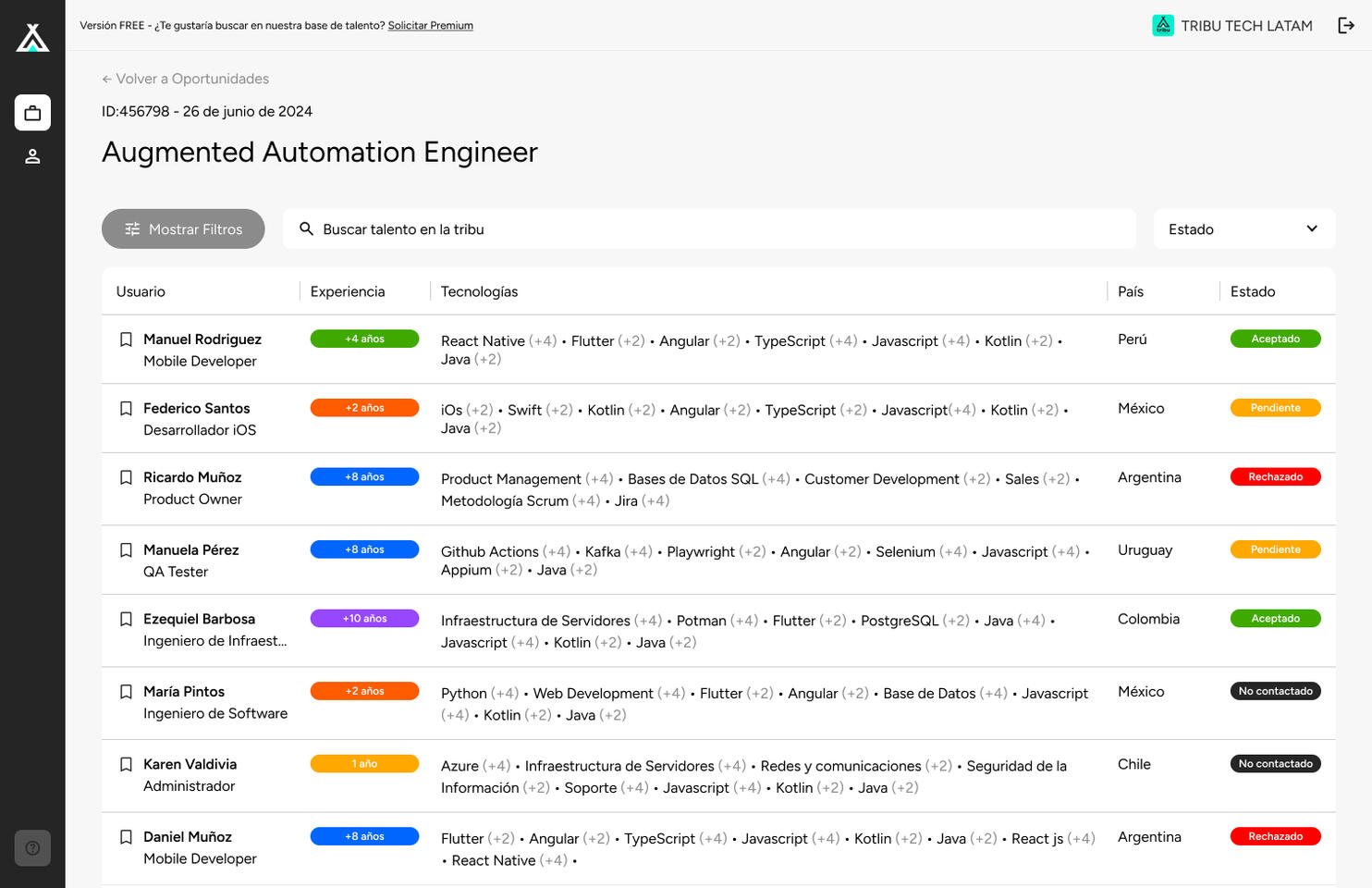This screenshot has height=888, width=1372.
Task: Save Ricardo Muñoz with bookmark icon
Action: [127, 477]
